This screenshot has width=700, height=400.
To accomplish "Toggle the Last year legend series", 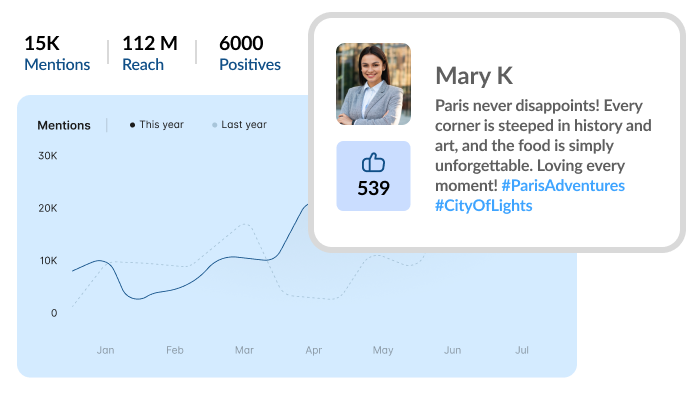I will tap(240, 125).
